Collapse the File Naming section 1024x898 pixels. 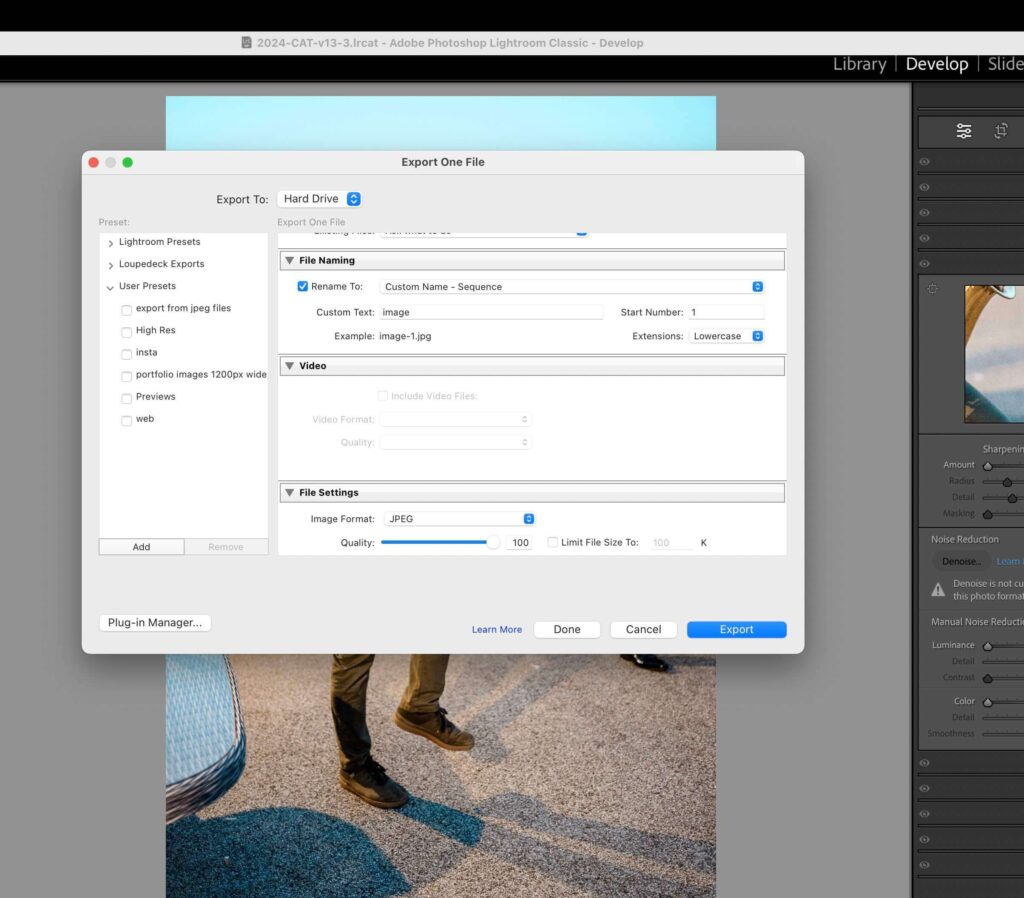tap(290, 260)
